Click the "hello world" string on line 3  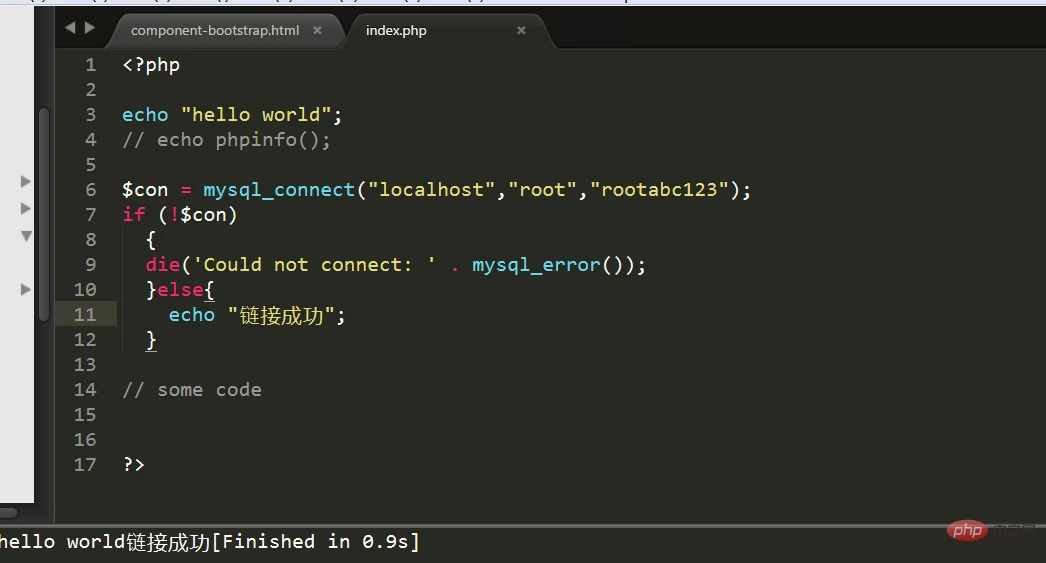pyautogui.click(x=256, y=115)
